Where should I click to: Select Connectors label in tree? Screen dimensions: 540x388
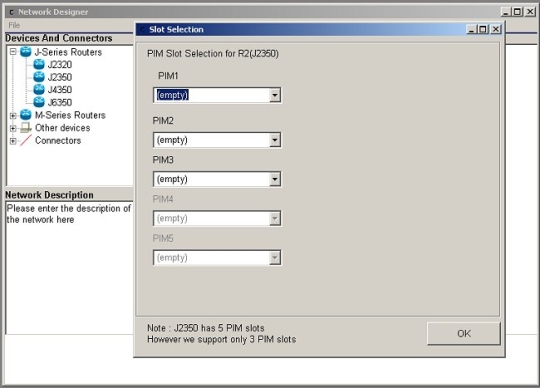(x=58, y=140)
